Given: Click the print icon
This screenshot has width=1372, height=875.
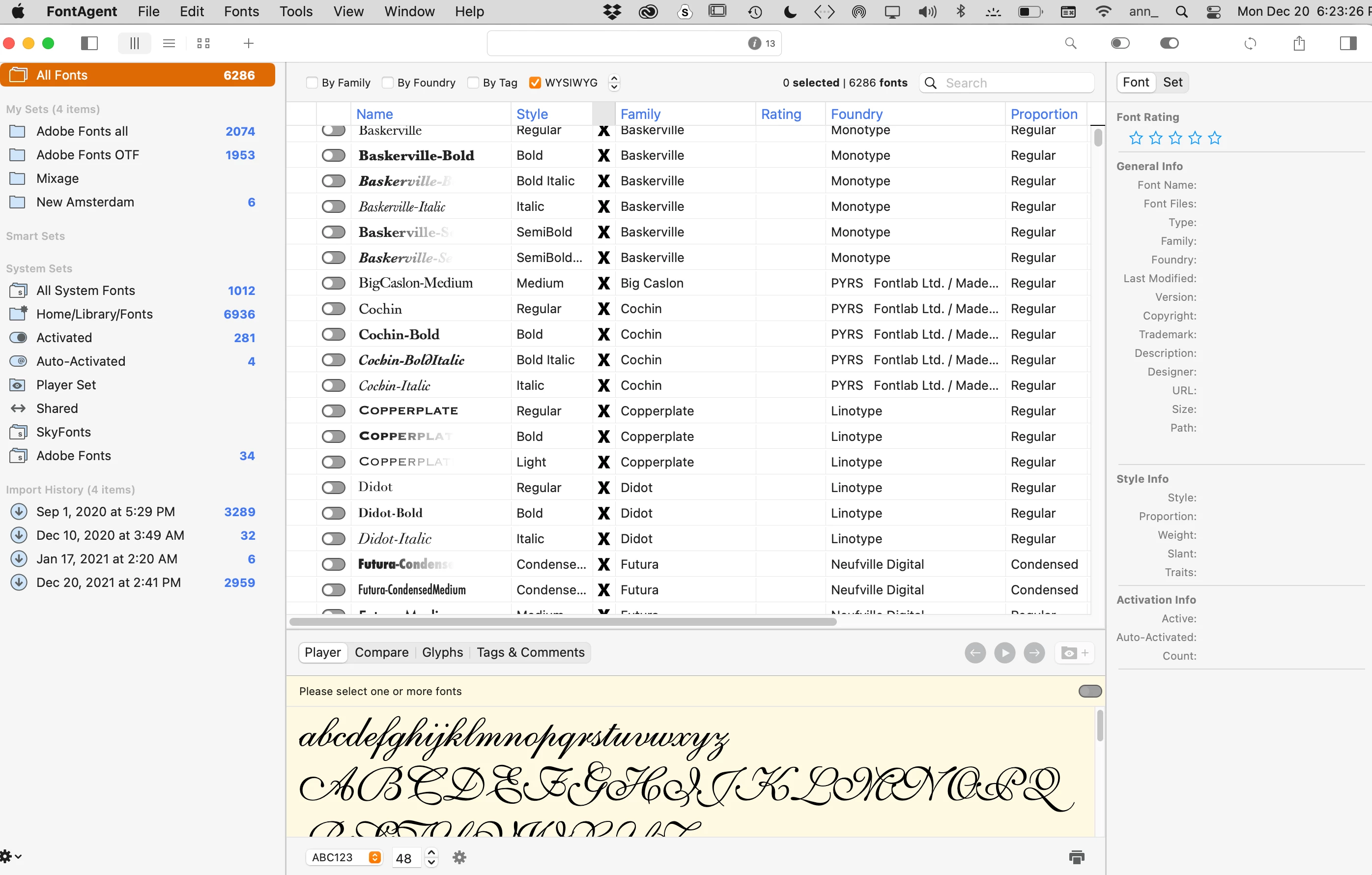Looking at the screenshot, I should 1076,857.
